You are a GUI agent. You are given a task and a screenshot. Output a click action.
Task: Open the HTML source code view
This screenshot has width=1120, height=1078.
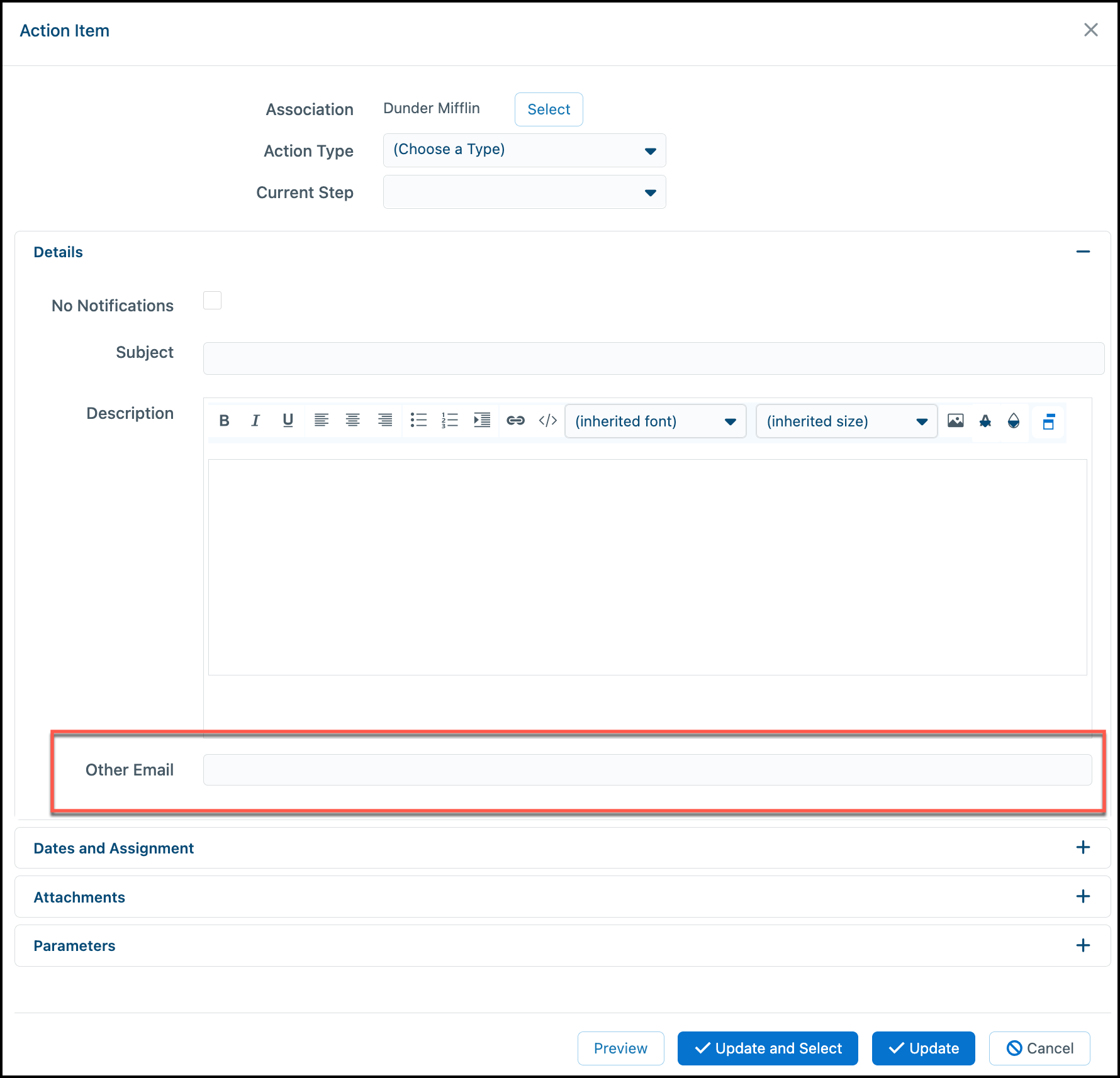tap(548, 421)
